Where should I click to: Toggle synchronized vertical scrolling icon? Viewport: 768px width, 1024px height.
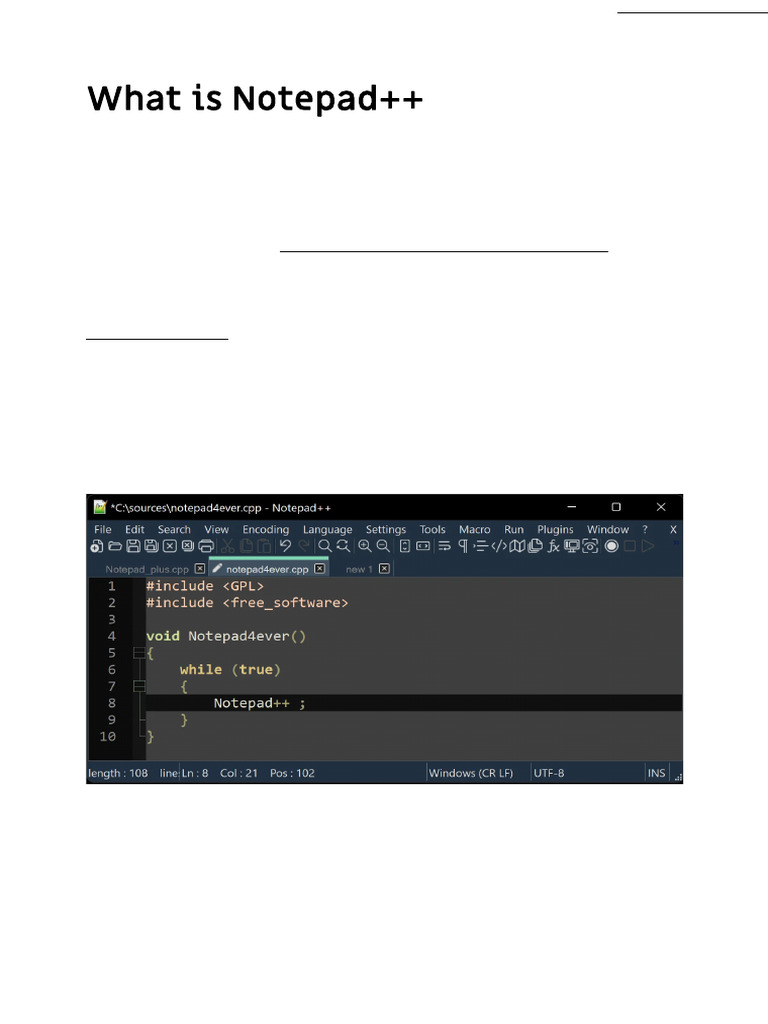(x=405, y=546)
